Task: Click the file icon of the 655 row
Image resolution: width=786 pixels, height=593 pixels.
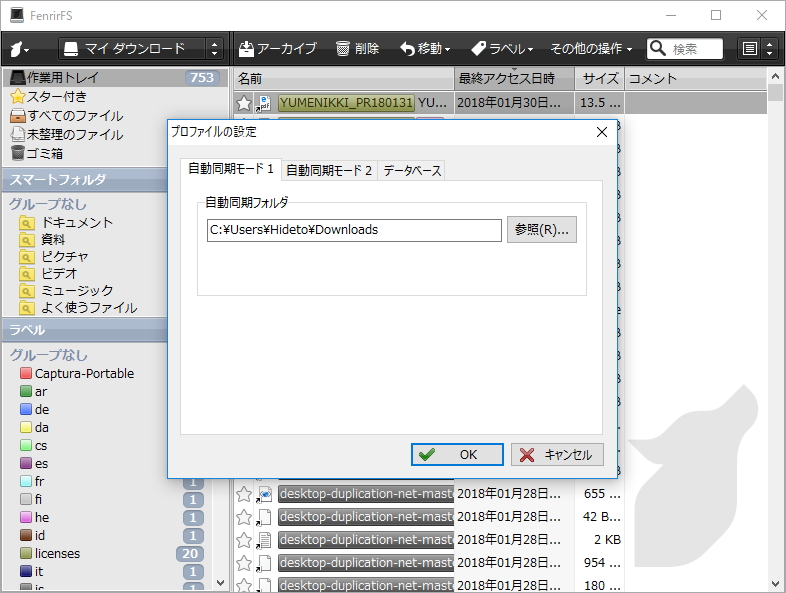Action: click(x=264, y=494)
